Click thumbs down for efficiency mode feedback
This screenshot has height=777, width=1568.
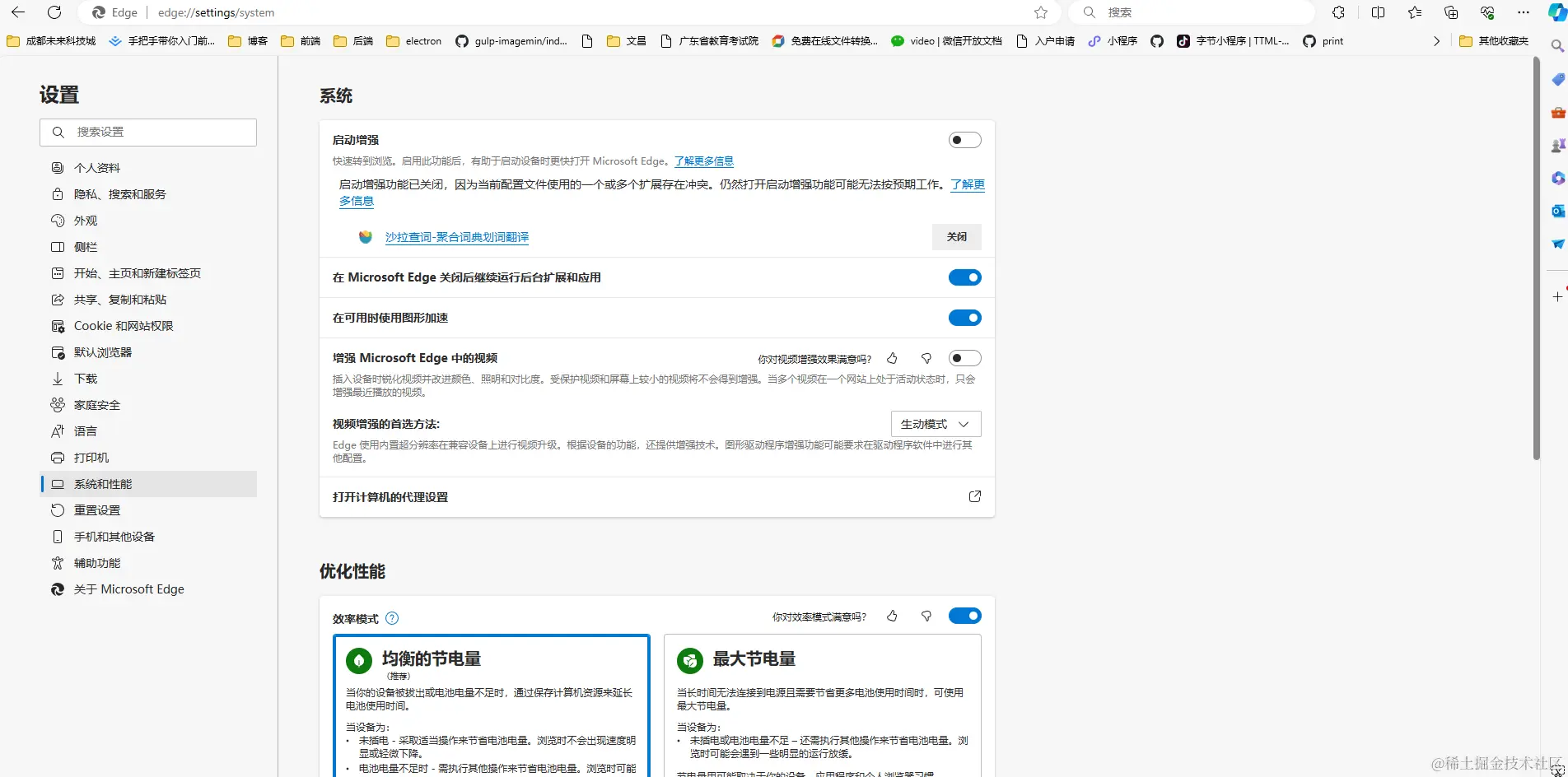pos(926,616)
